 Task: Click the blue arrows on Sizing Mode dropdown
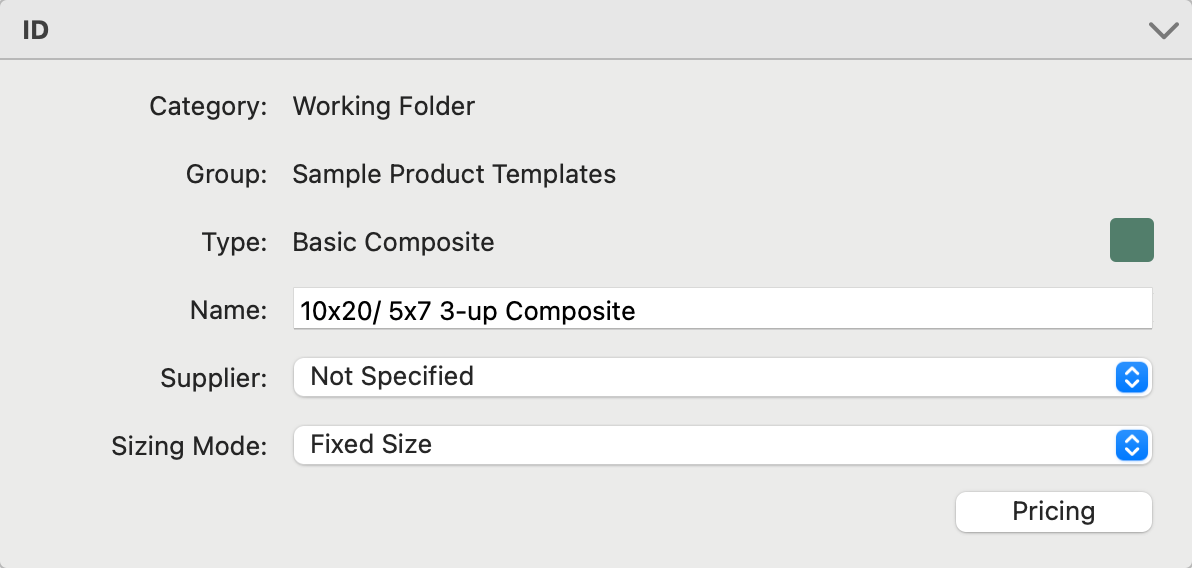point(1131,445)
